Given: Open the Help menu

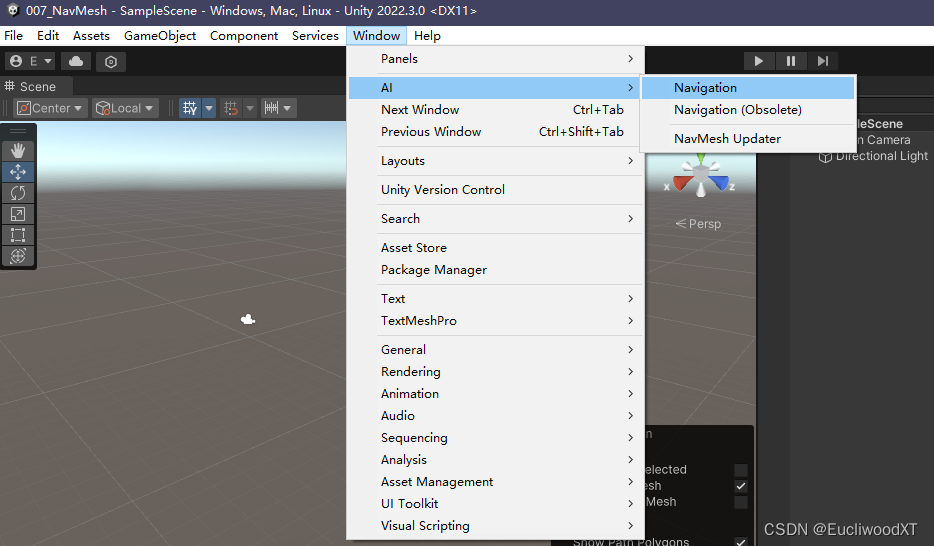Looking at the screenshot, I should tap(427, 36).
